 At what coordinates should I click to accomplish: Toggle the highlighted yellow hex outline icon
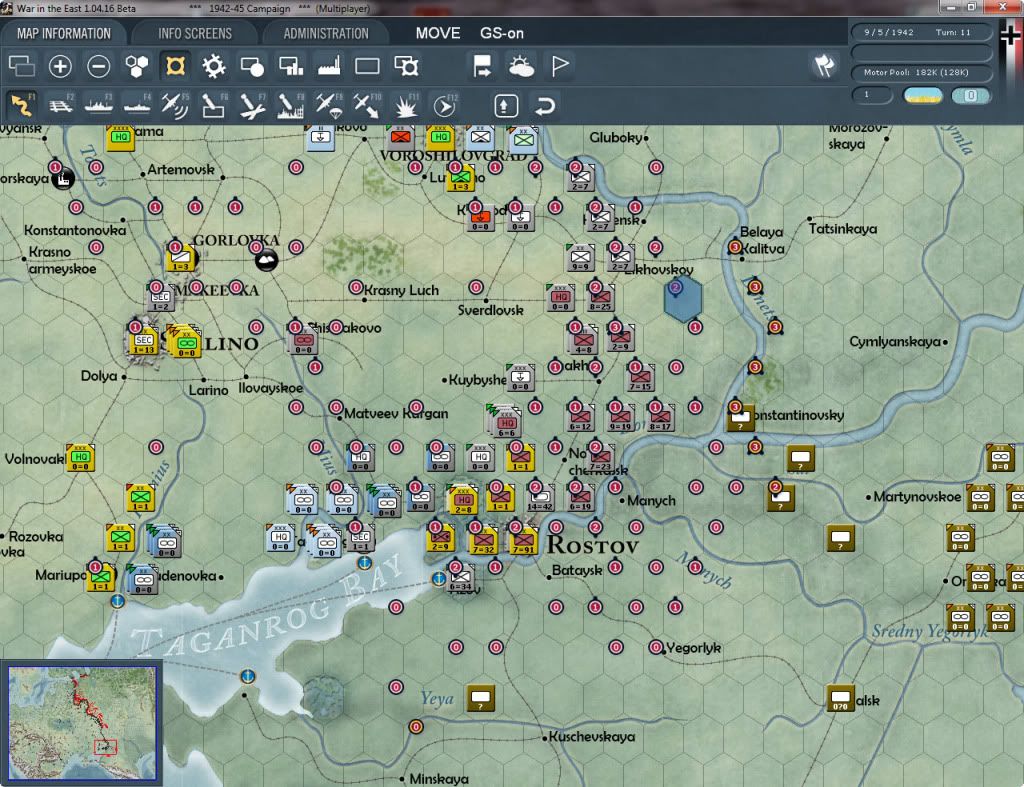(x=176, y=66)
